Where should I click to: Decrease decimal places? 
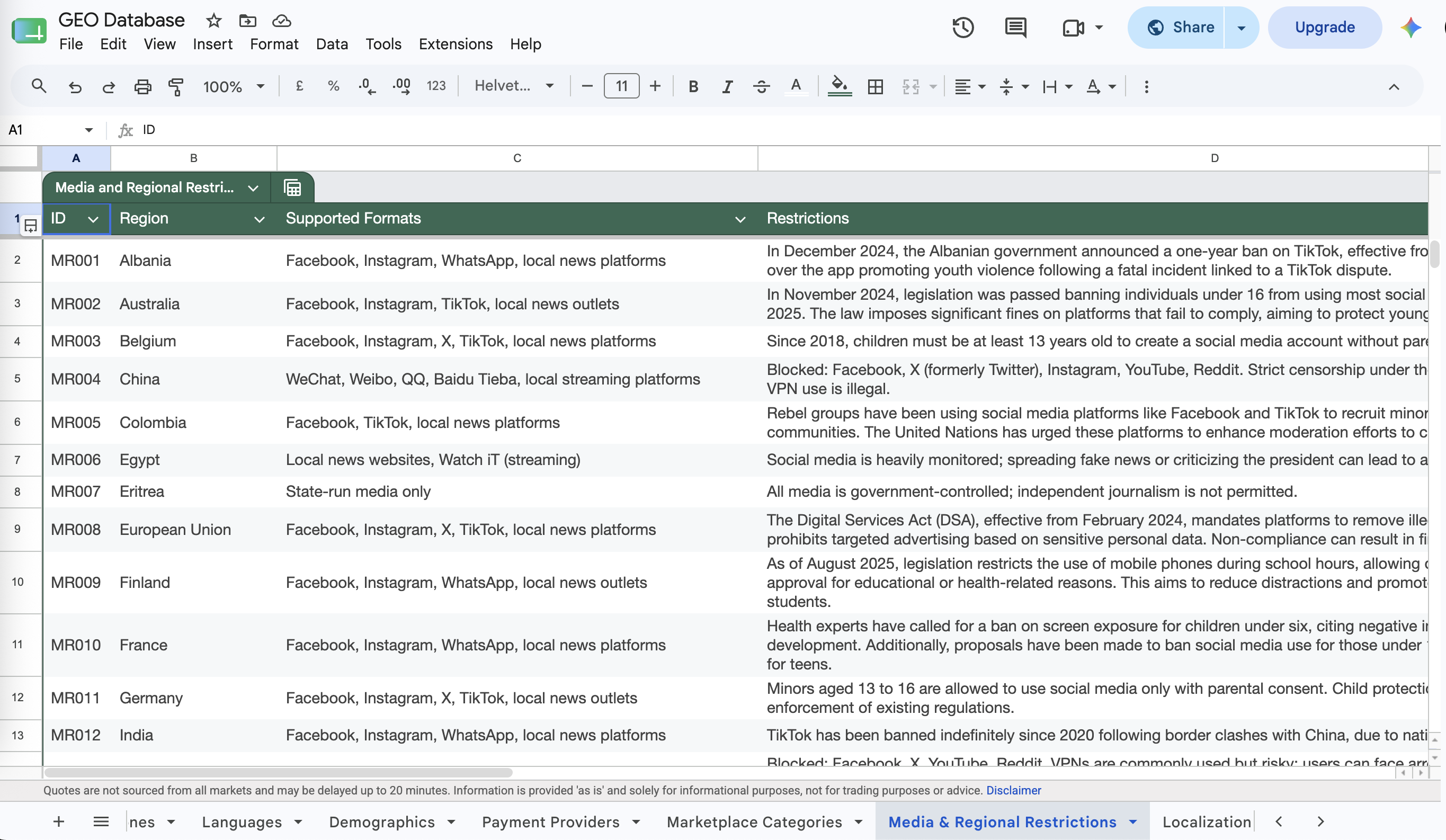coord(367,87)
